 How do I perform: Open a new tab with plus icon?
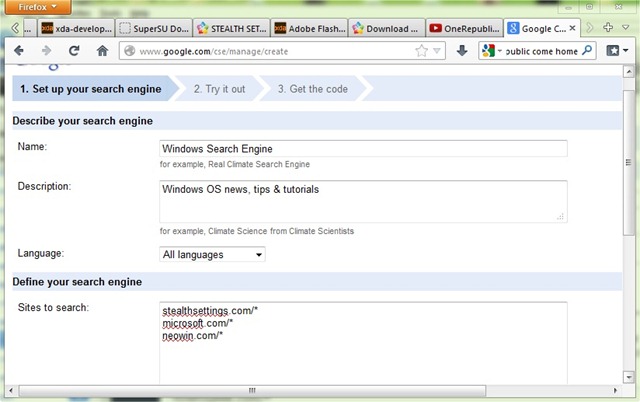pos(608,27)
